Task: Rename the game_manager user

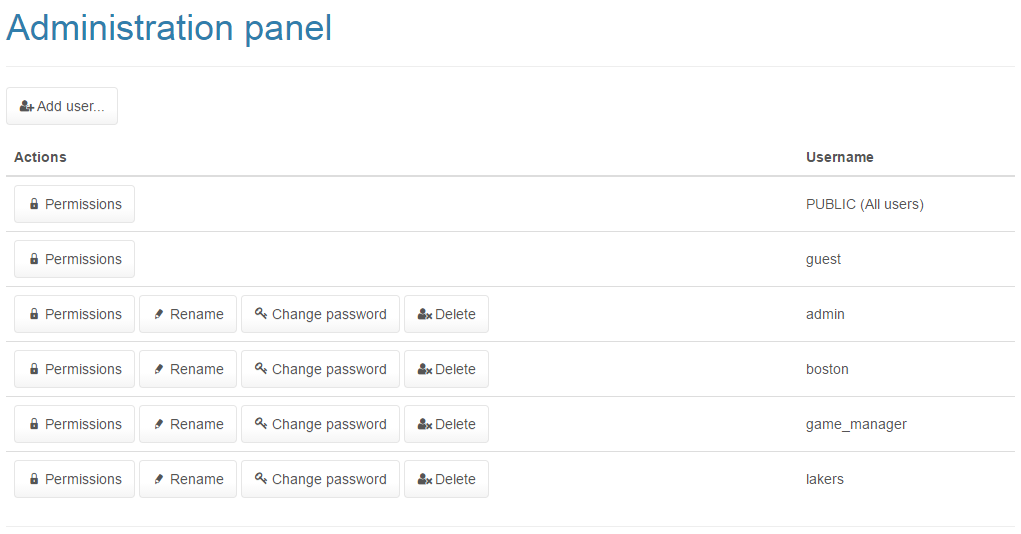Action: 188,424
